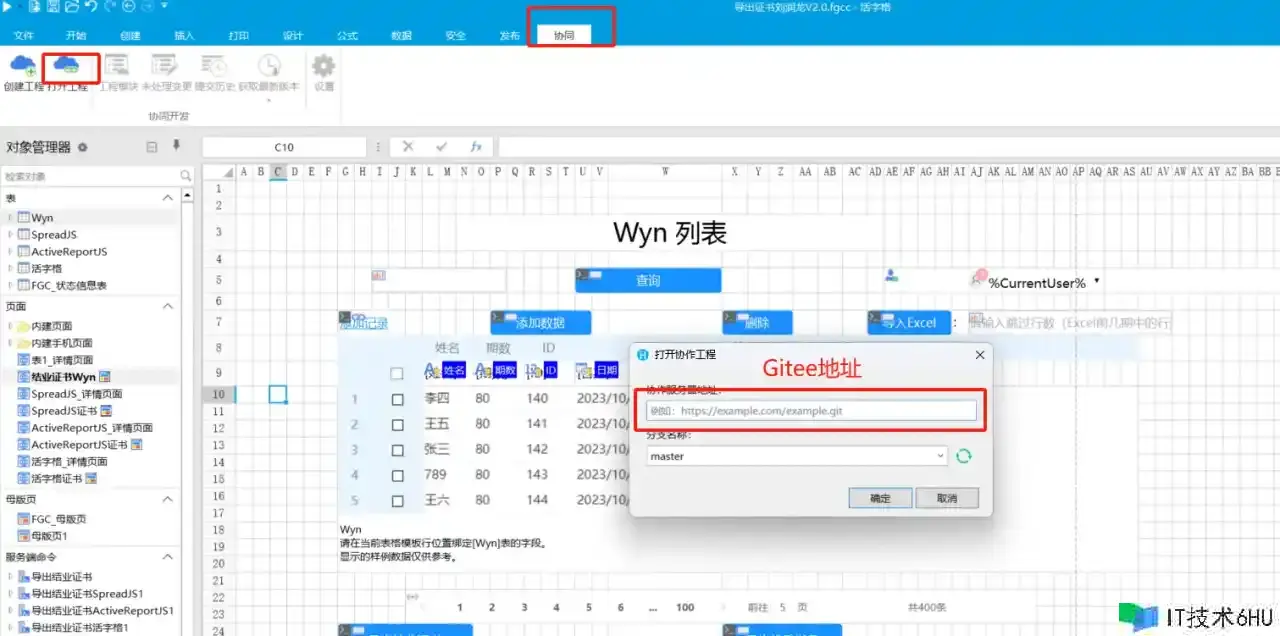Collapse the 页面 section in object manager
This screenshot has width=1280, height=636.
tap(168, 306)
